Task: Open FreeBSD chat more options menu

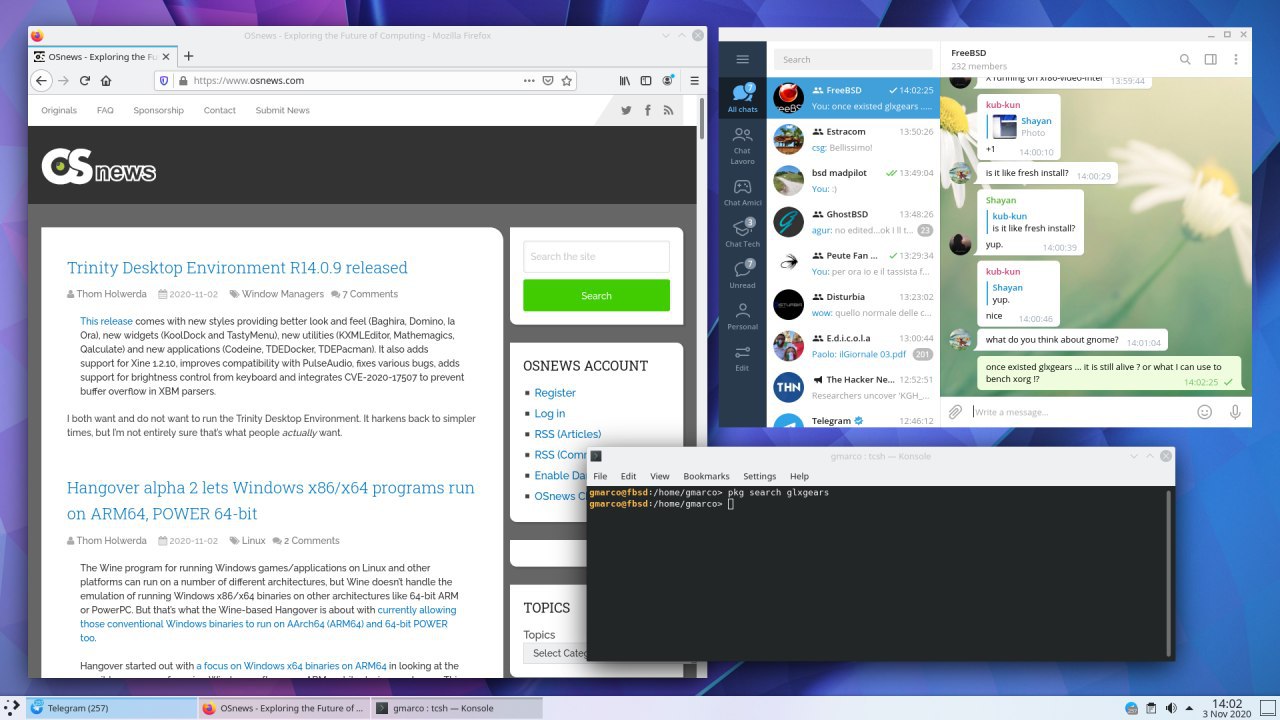Action: 1236,60
